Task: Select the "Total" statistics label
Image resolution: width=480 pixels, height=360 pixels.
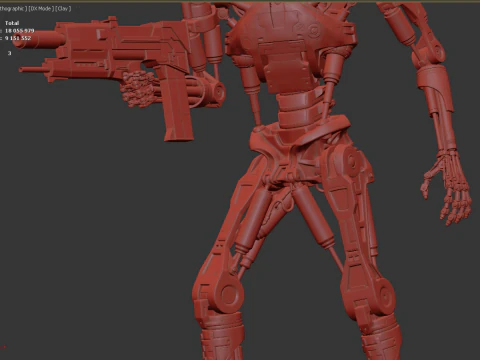Action: (12, 23)
